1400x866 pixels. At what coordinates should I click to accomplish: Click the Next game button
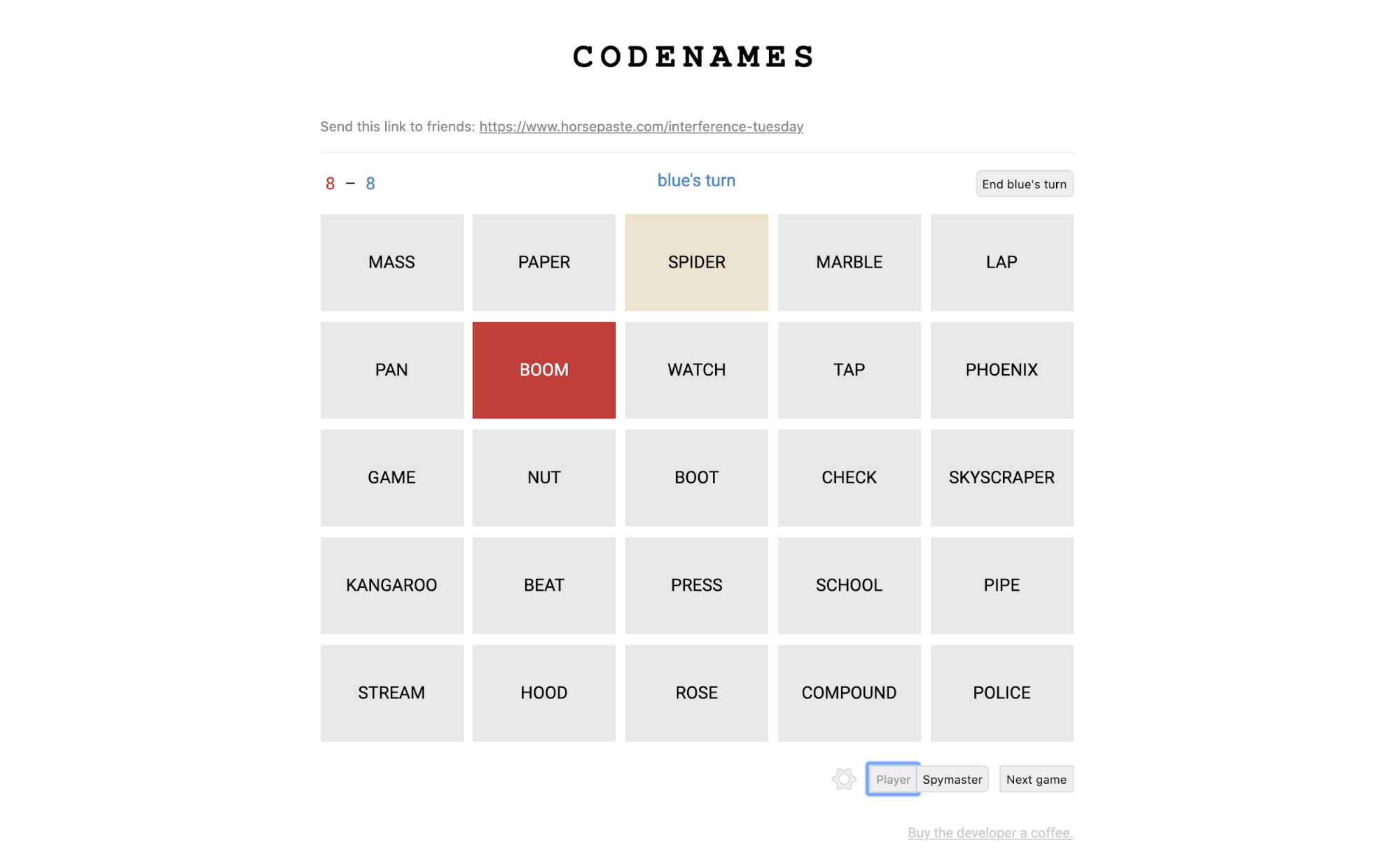point(1036,779)
